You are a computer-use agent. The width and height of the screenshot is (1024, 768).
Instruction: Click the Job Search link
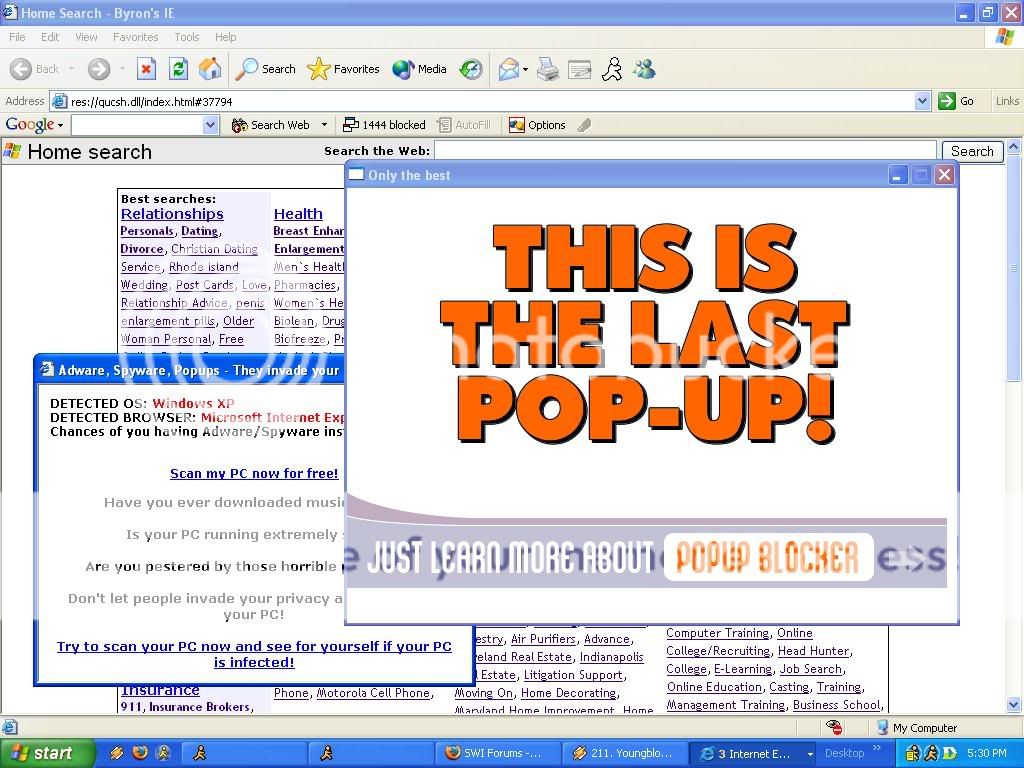coord(810,669)
